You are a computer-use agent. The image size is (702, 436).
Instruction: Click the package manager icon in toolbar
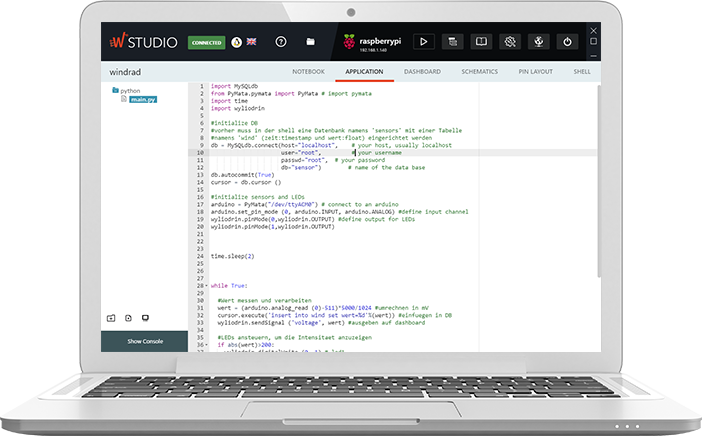click(x=481, y=42)
